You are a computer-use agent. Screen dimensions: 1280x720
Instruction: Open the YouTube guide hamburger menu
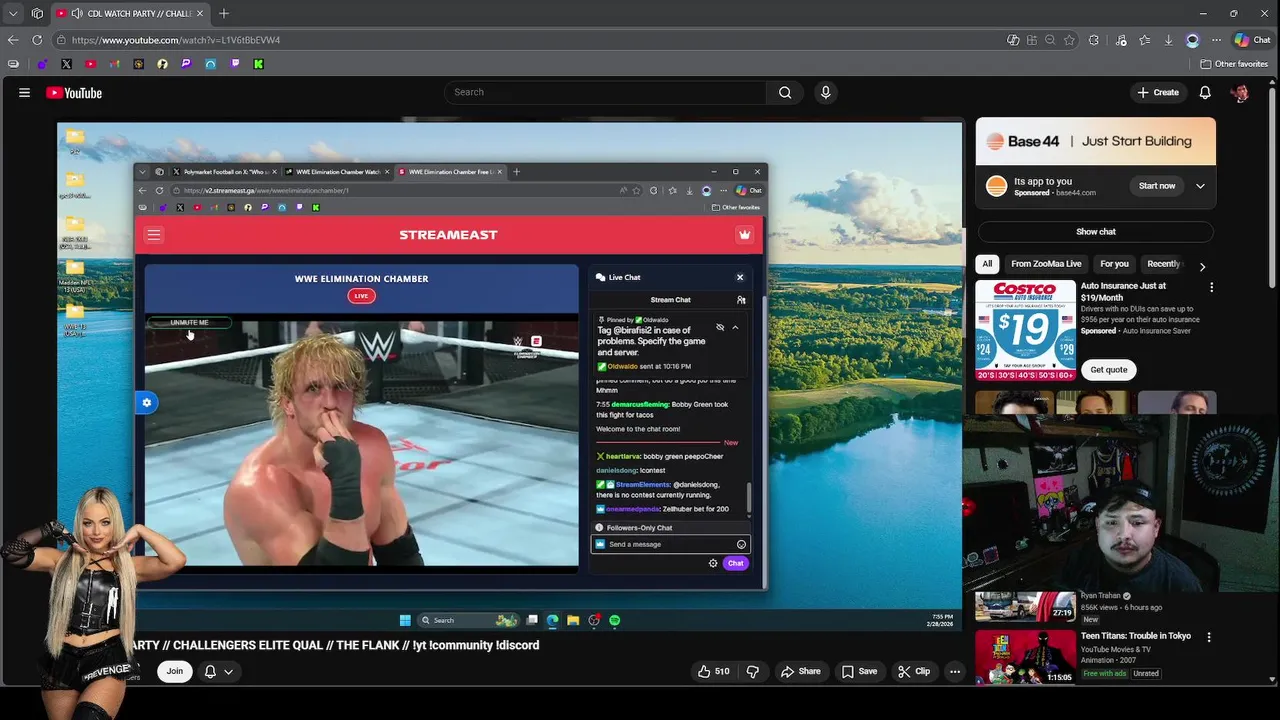(x=24, y=93)
